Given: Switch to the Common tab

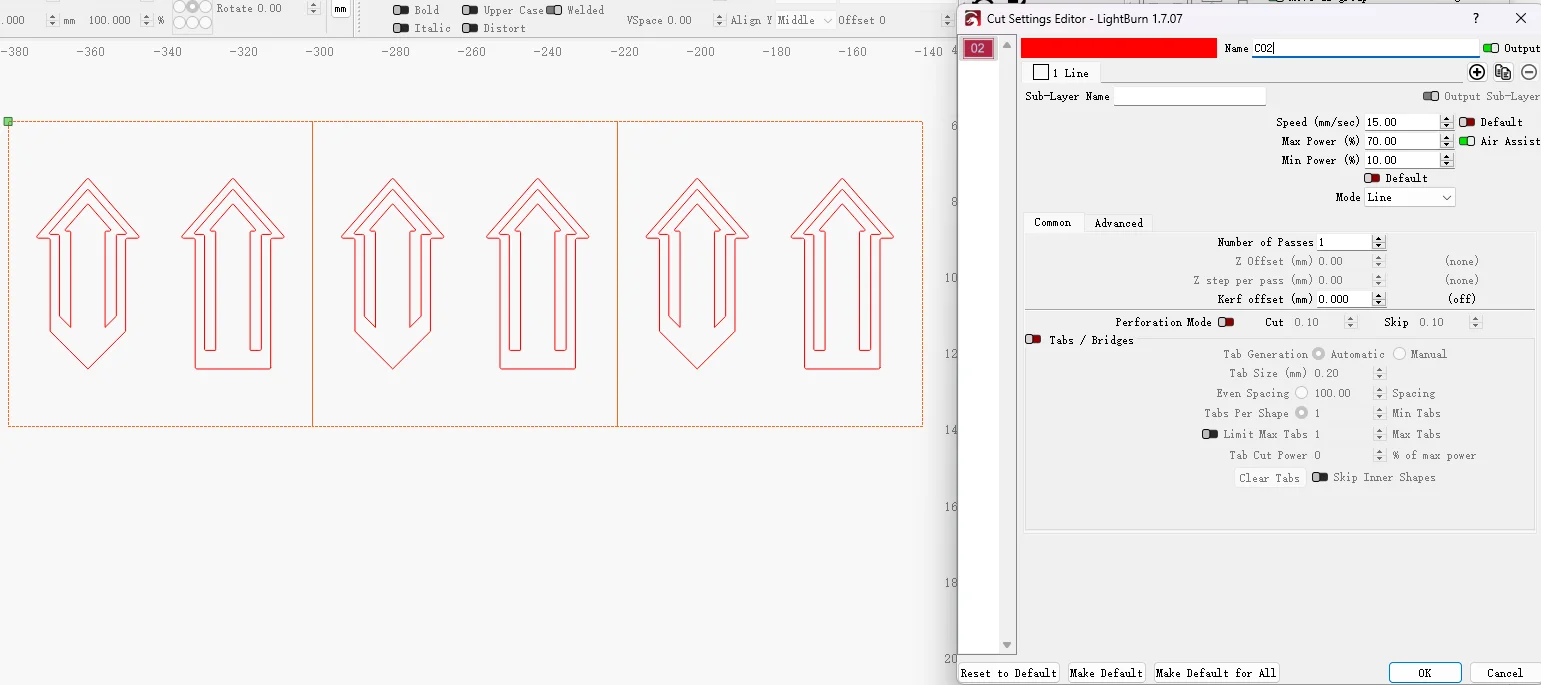Looking at the screenshot, I should (1052, 223).
